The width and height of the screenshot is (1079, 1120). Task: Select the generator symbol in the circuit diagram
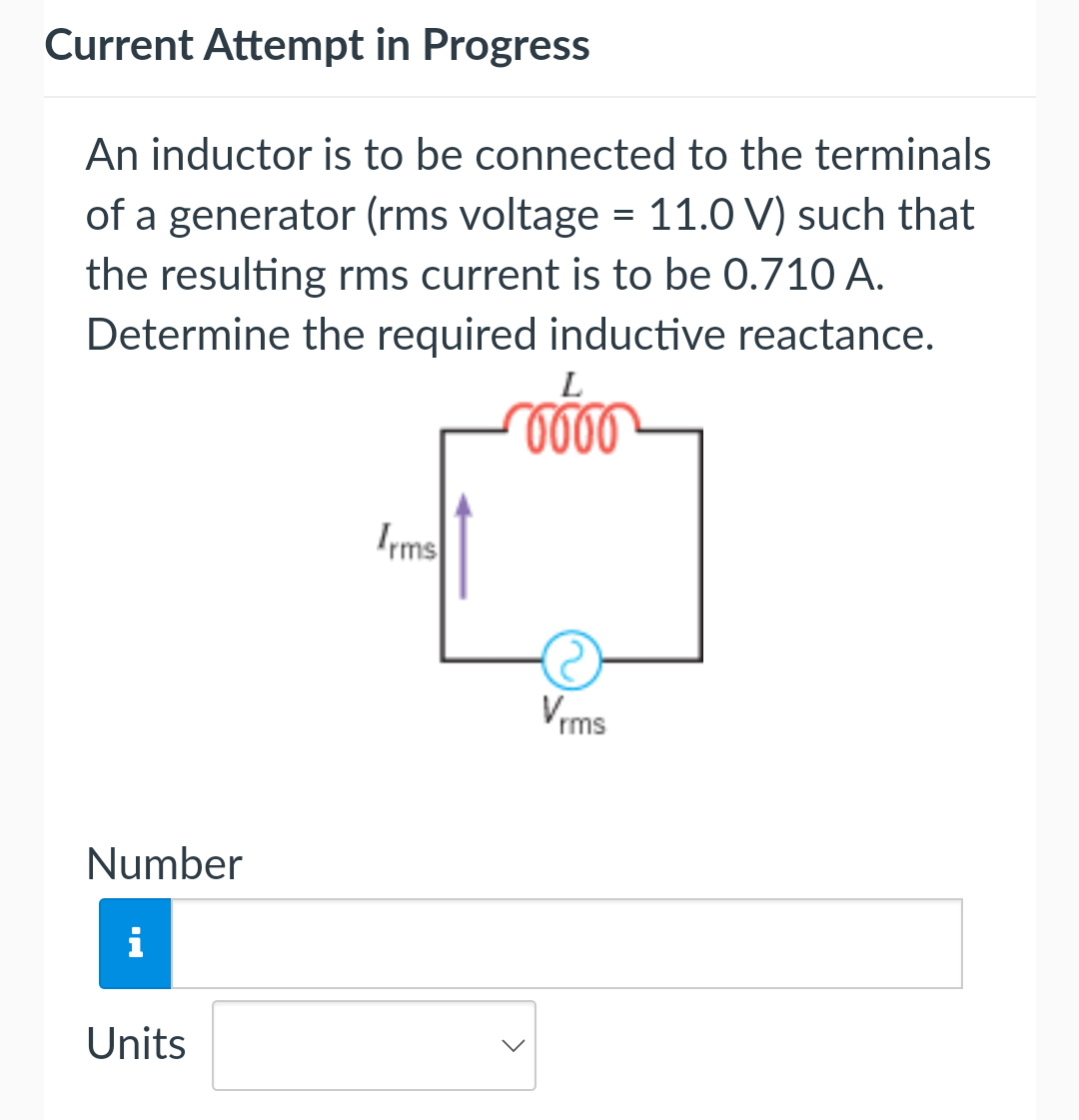[571, 659]
